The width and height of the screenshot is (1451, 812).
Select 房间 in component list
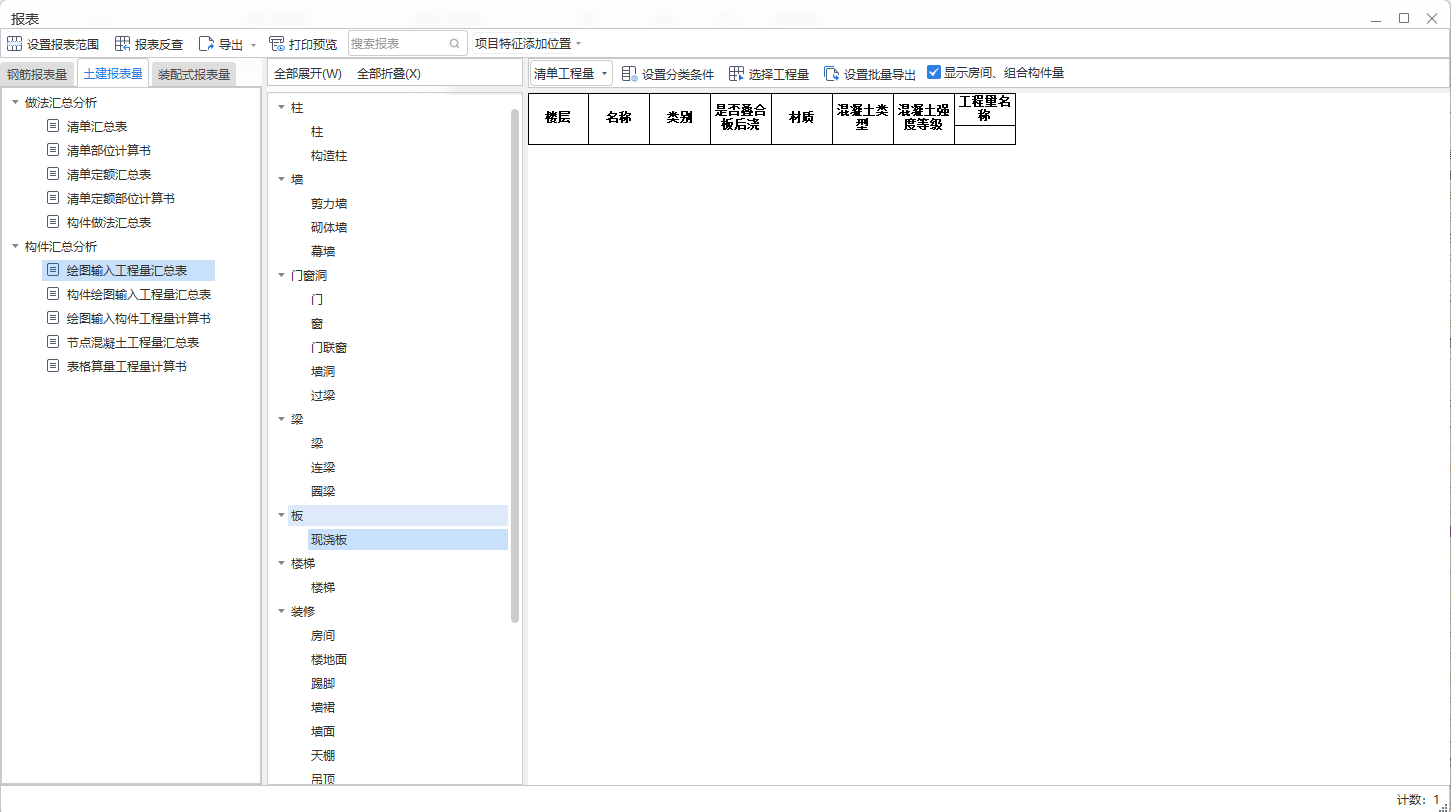click(323, 635)
